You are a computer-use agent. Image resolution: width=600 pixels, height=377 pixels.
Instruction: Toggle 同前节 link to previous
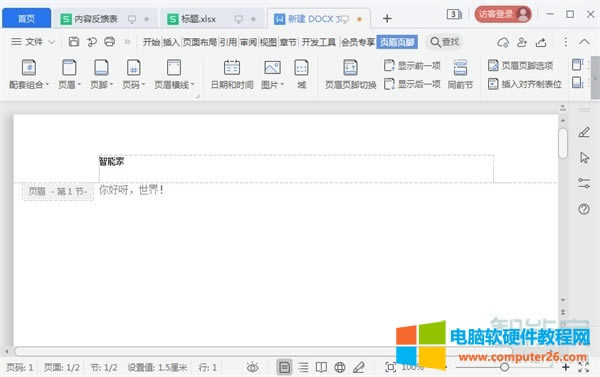coord(460,74)
